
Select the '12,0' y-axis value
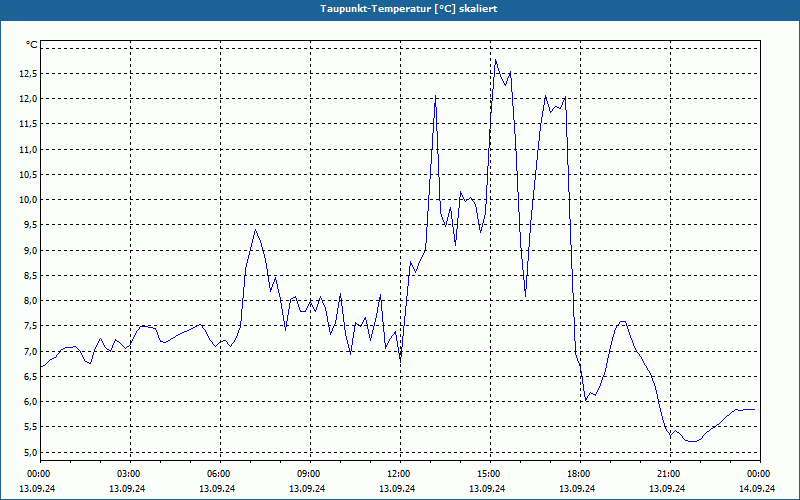pyautogui.click(x=28, y=99)
